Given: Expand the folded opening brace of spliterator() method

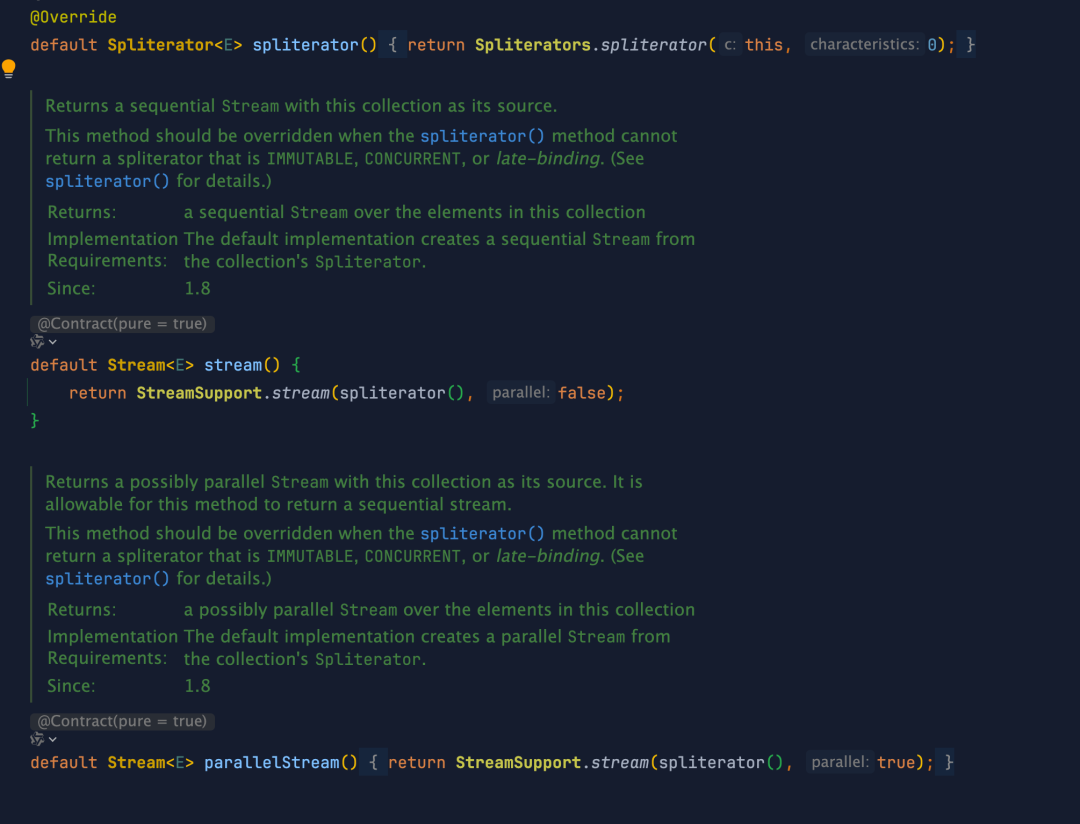Looking at the screenshot, I should (394, 45).
